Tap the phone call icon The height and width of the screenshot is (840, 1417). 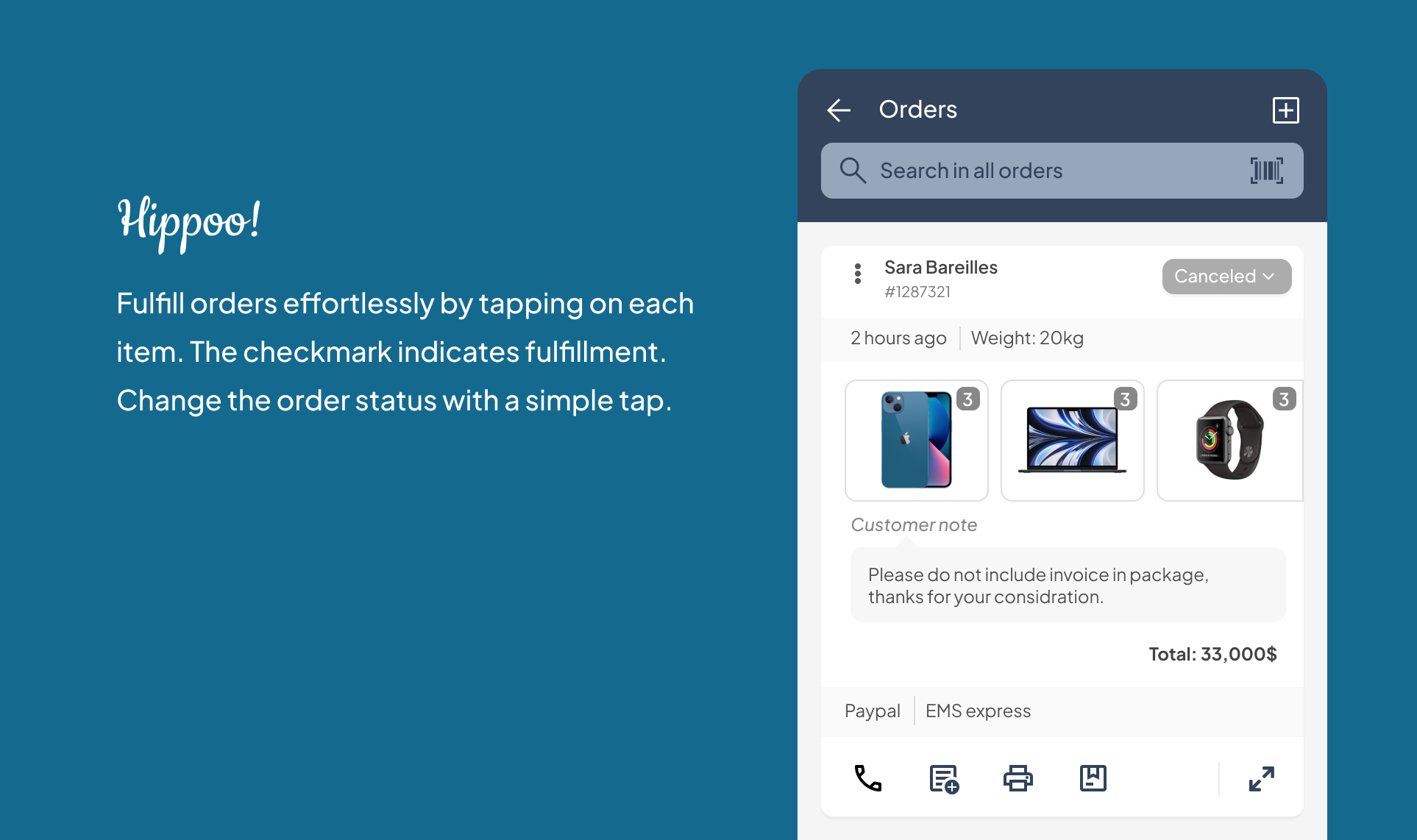(x=867, y=777)
